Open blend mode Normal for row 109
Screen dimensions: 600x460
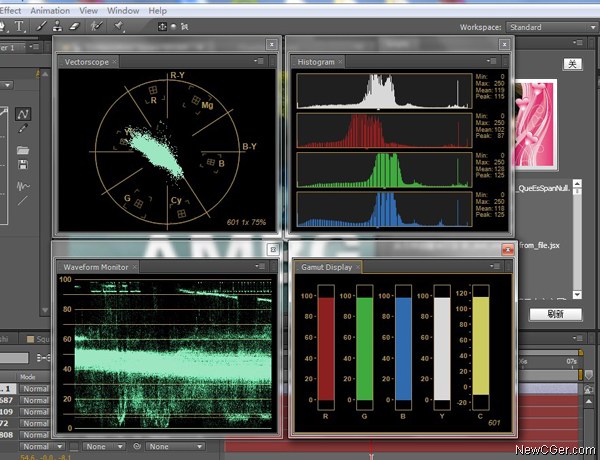pyautogui.click(x=35, y=412)
